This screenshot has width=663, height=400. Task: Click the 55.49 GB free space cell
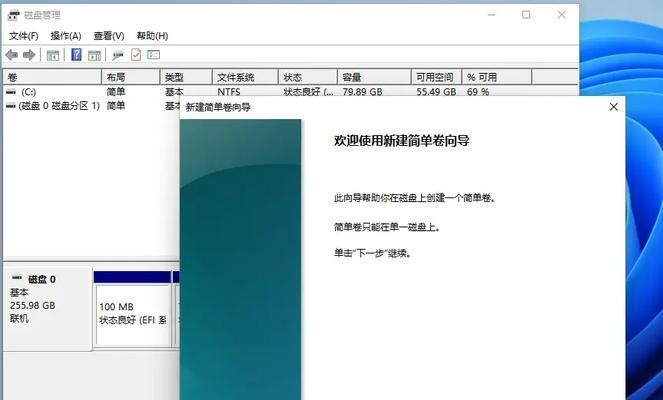coord(436,92)
